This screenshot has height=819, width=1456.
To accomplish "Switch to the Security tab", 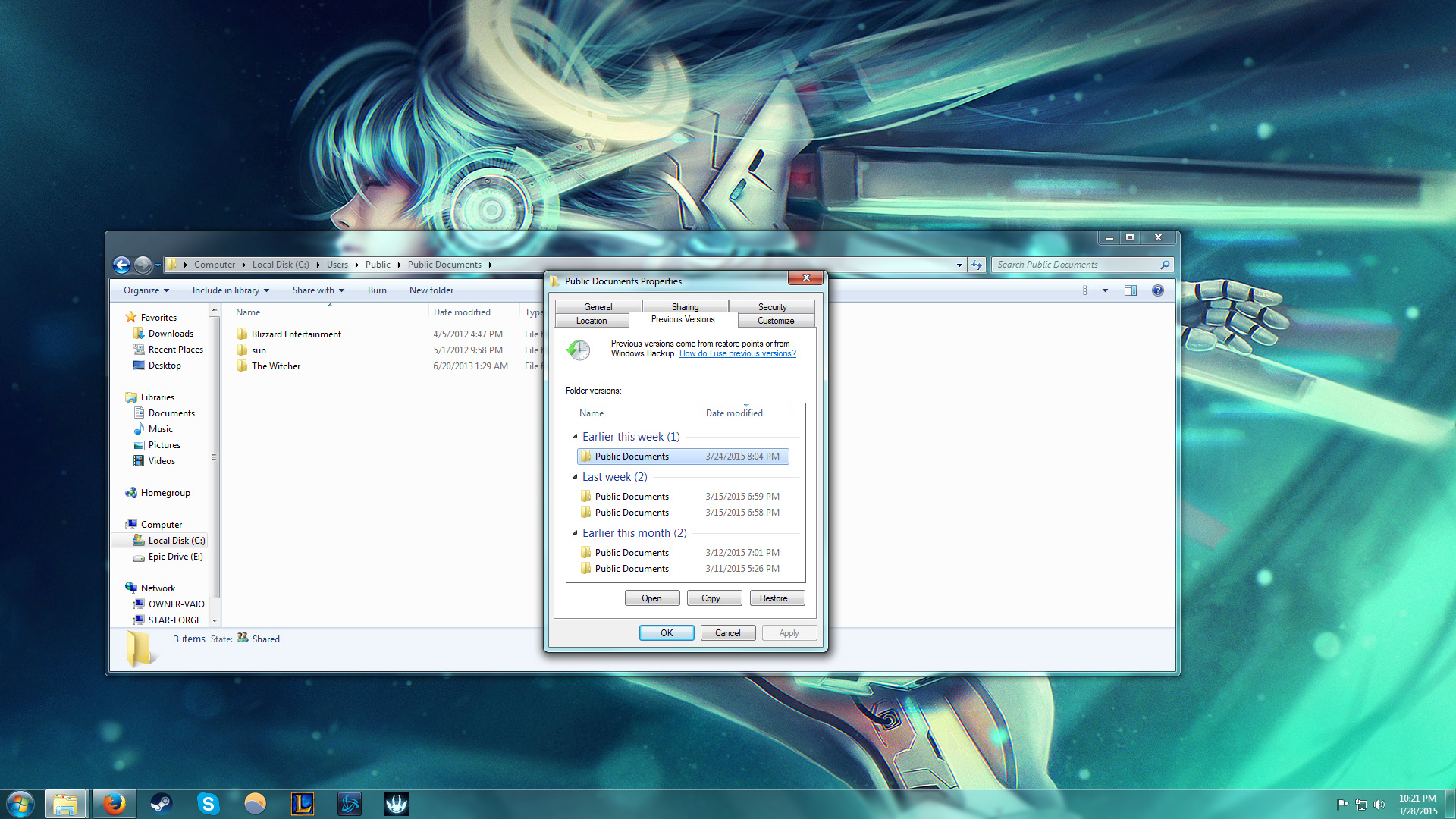I will tap(772, 306).
